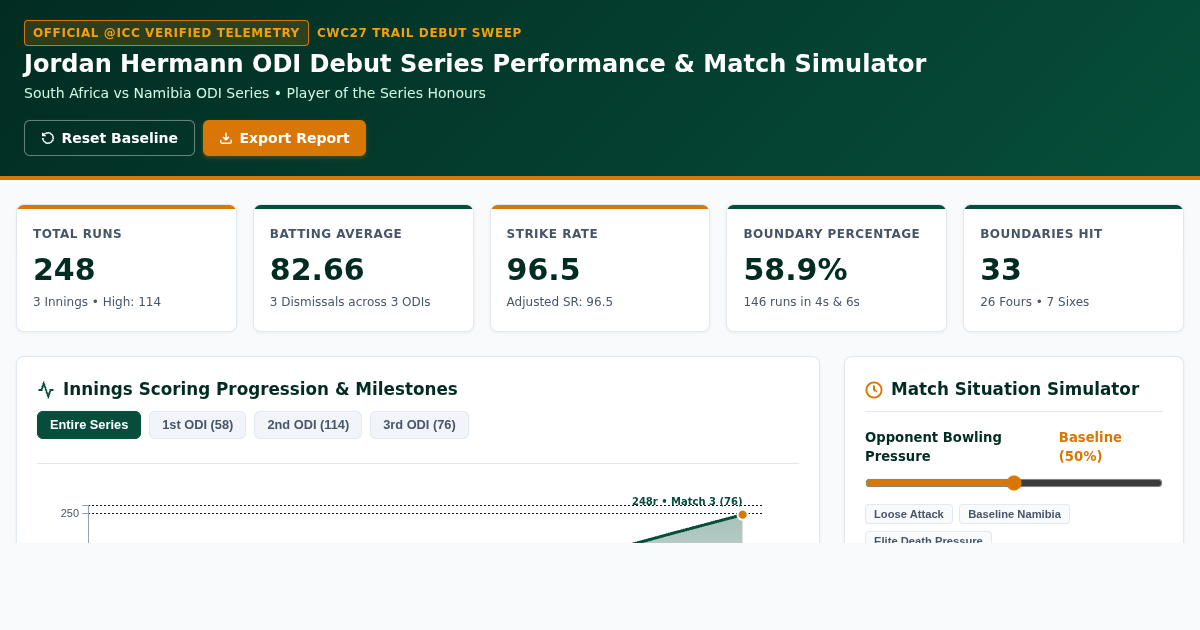Click the Opponent Bowling Pressure slider handle
The height and width of the screenshot is (630, 1200).
[1014, 483]
